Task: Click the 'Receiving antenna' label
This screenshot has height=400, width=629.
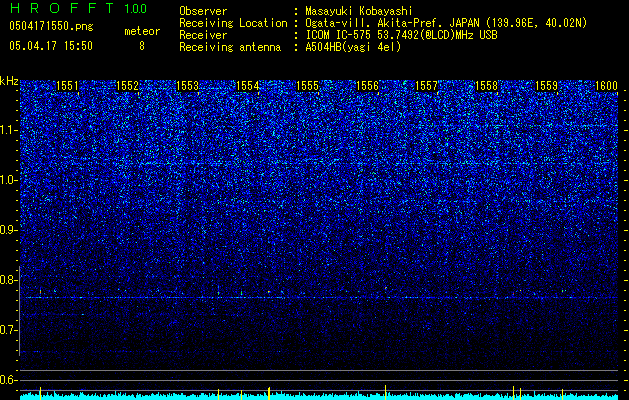Action: click(230, 47)
